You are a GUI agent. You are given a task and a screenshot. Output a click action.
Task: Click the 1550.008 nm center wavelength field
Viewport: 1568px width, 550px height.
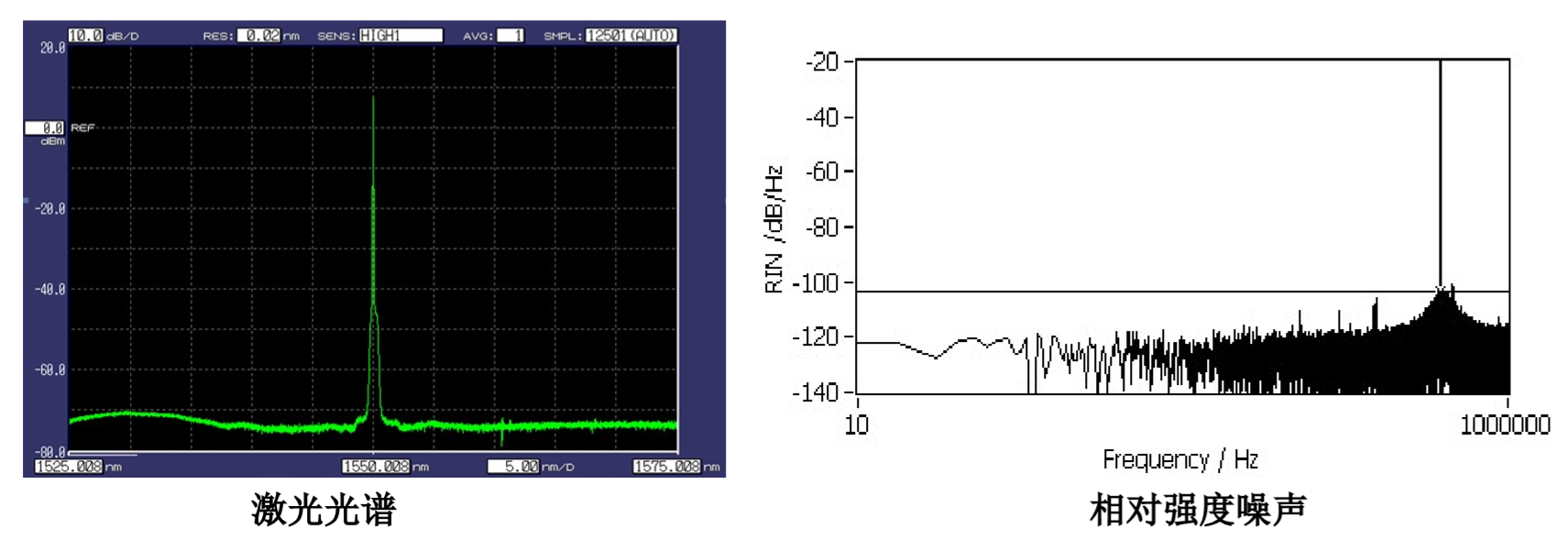(376, 467)
